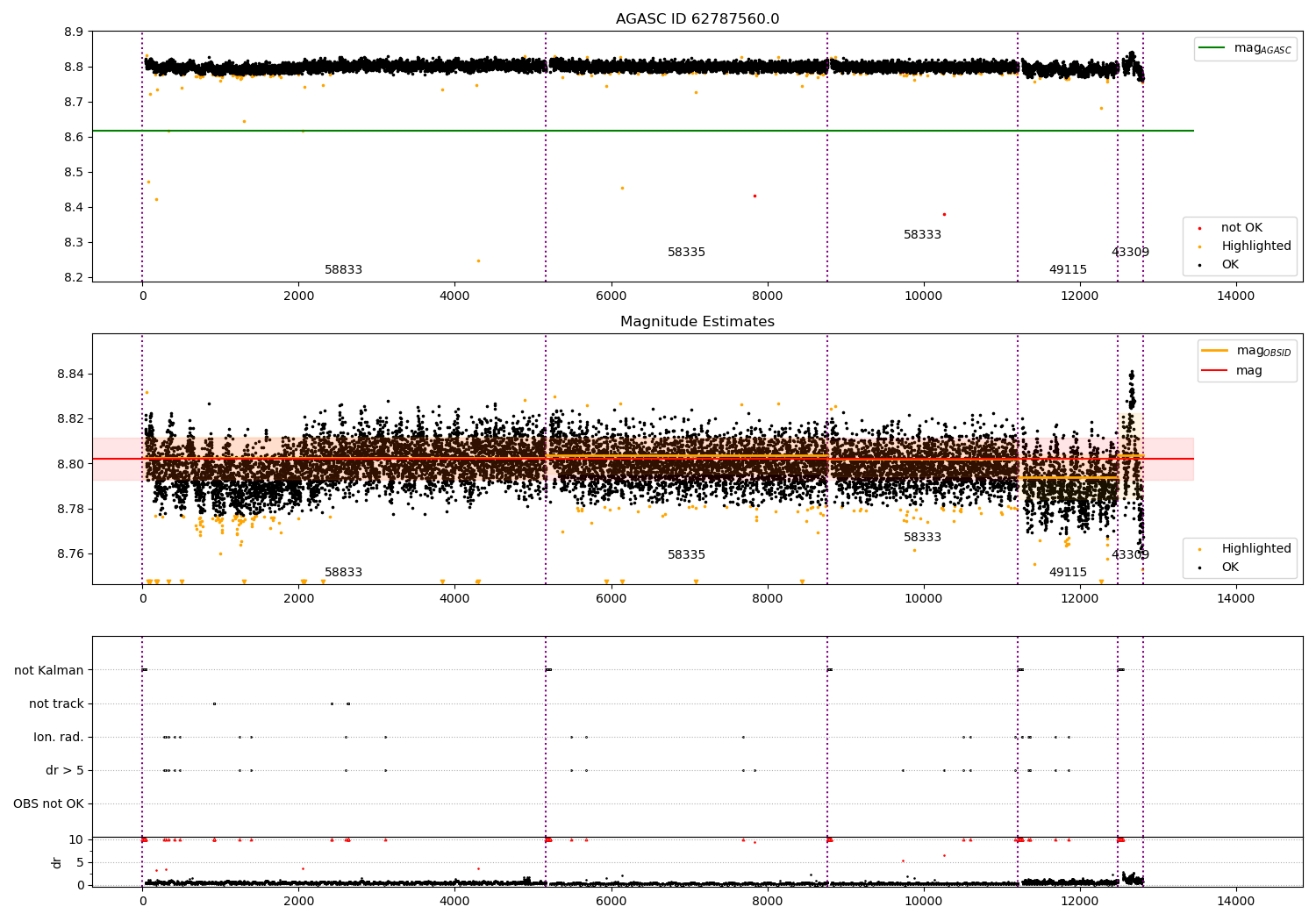
Task: Click obsid label 49115 in the top plot
Action: click(1068, 270)
